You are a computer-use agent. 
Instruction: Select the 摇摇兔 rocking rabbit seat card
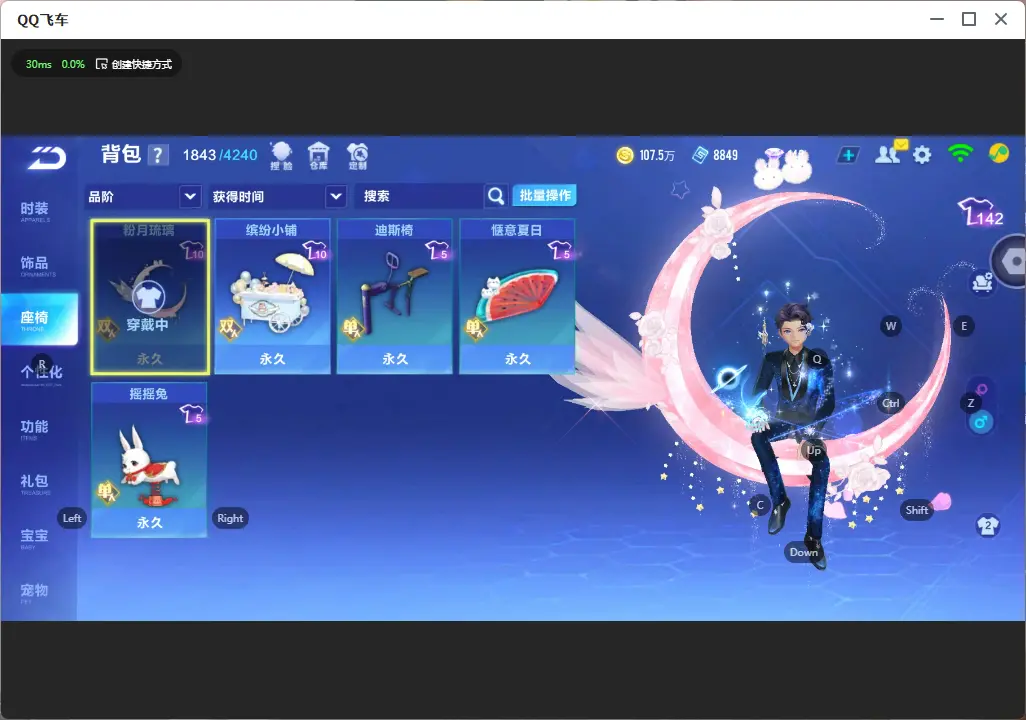point(149,460)
